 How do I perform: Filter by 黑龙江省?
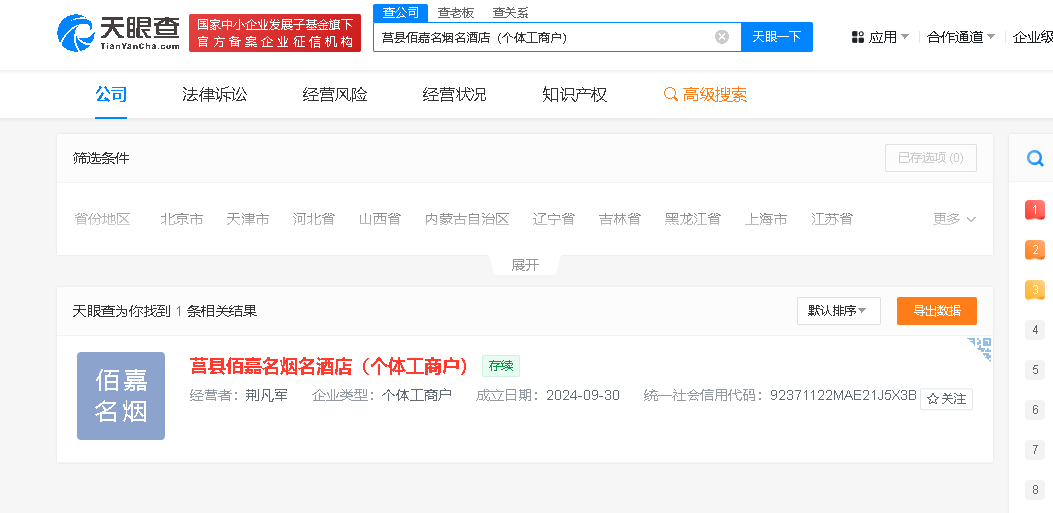tap(693, 219)
